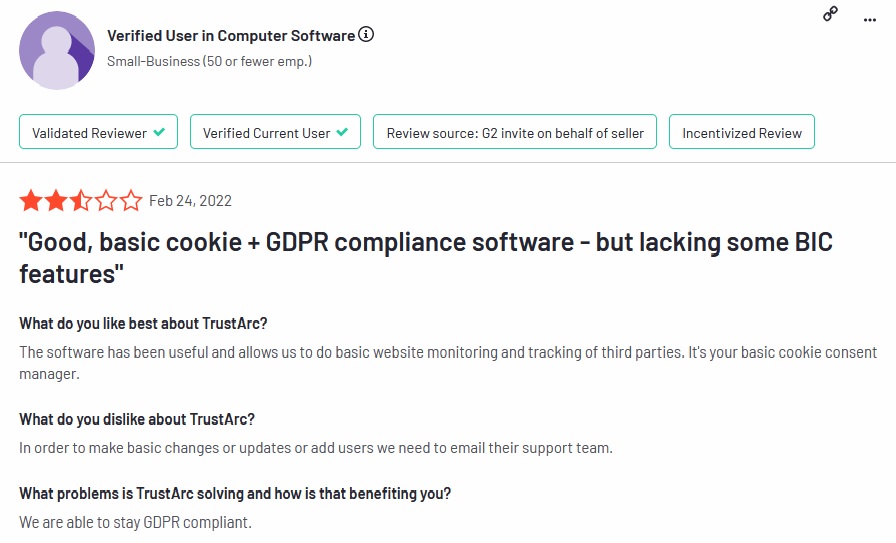Click the purple user avatar
Screen dimensions: 896x543
coord(57,50)
